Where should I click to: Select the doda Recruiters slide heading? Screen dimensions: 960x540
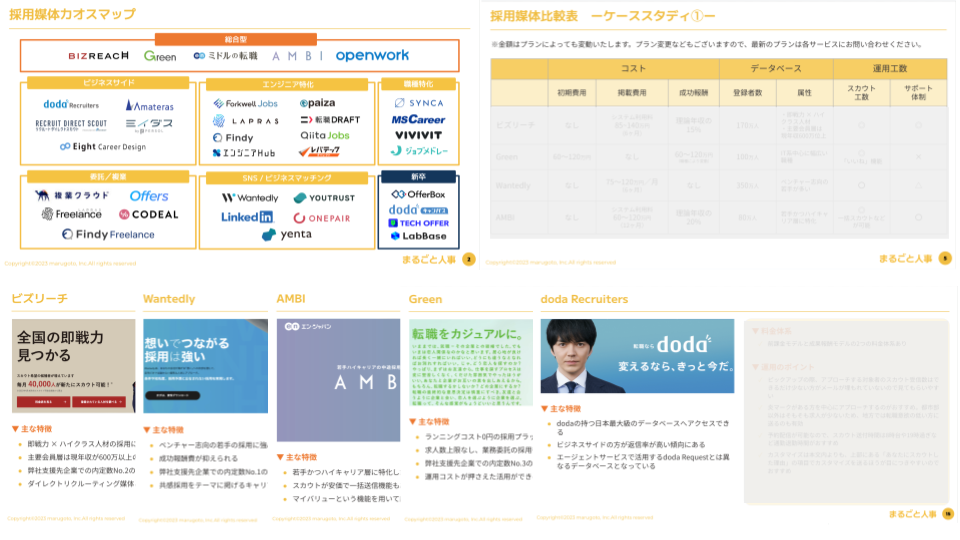(584, 299)
